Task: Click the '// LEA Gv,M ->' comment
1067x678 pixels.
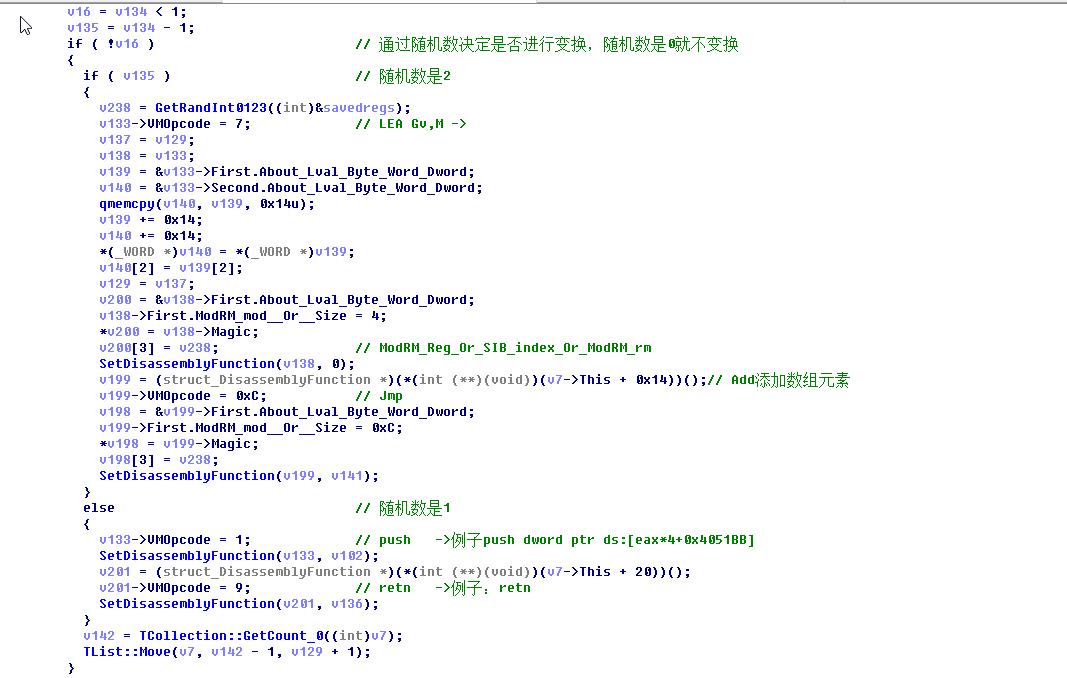Action: 411,124
